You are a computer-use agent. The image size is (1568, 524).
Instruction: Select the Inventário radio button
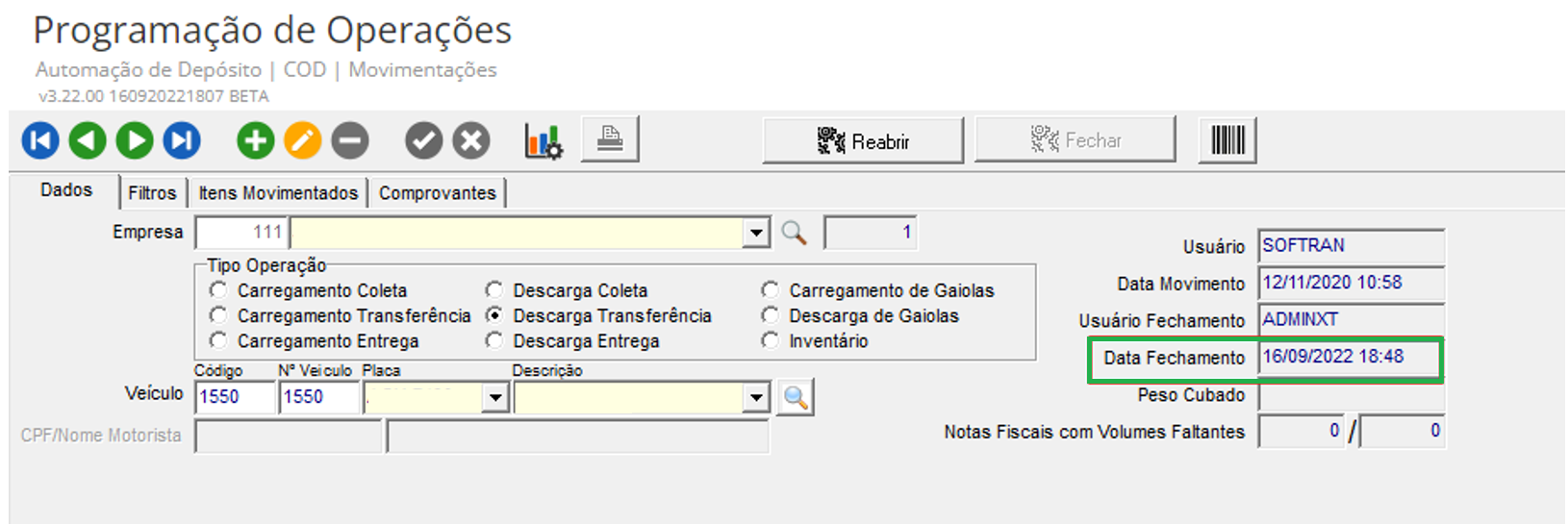coord(770,341)
